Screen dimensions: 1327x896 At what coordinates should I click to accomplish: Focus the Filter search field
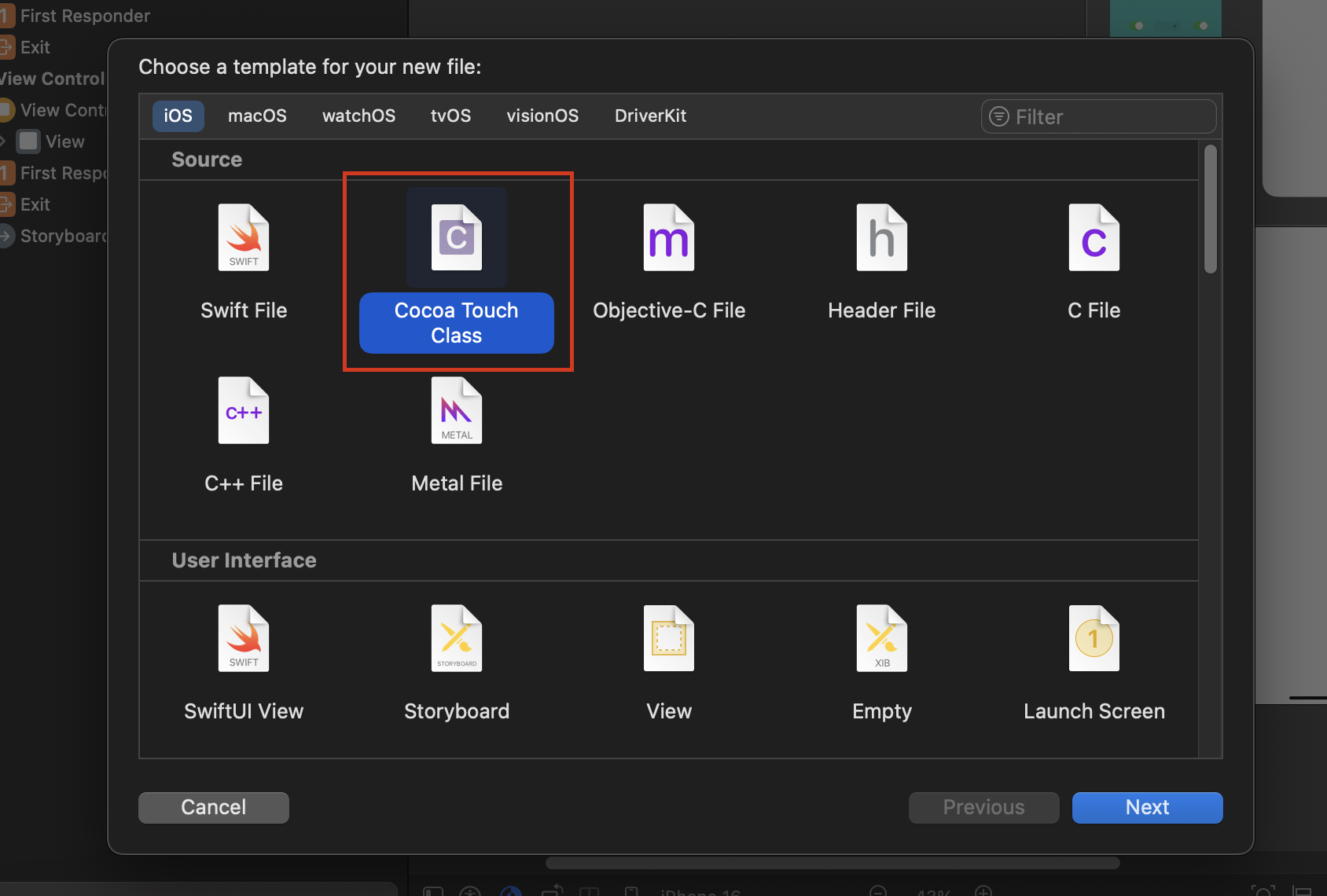pyautogui.click(x=1099, y=116)
